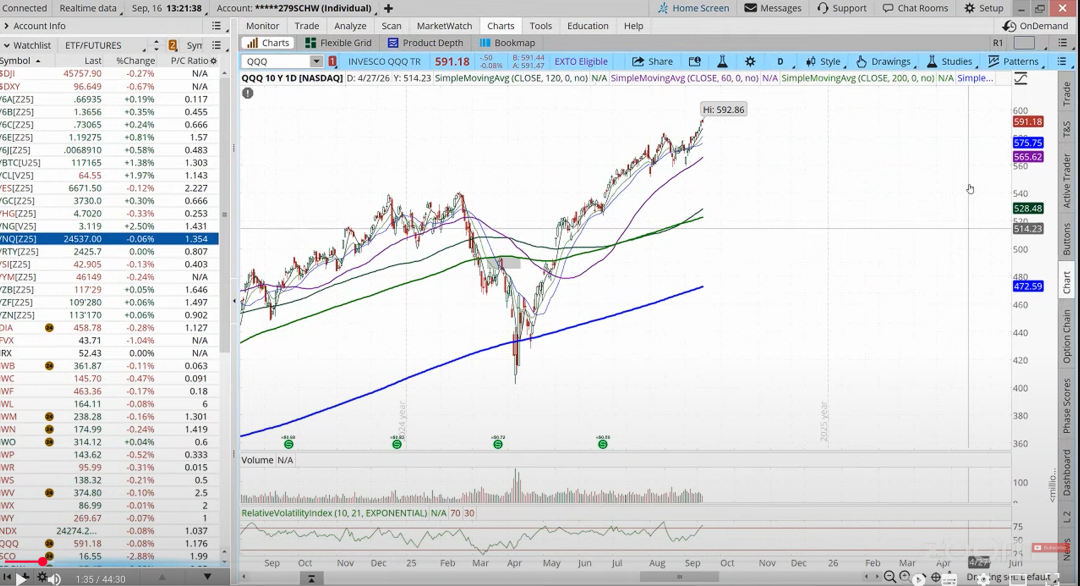Viewport: 1080px width, 586px height.
Task: Open the Account Info list-menu icon
Action: (x=216, y=26)
